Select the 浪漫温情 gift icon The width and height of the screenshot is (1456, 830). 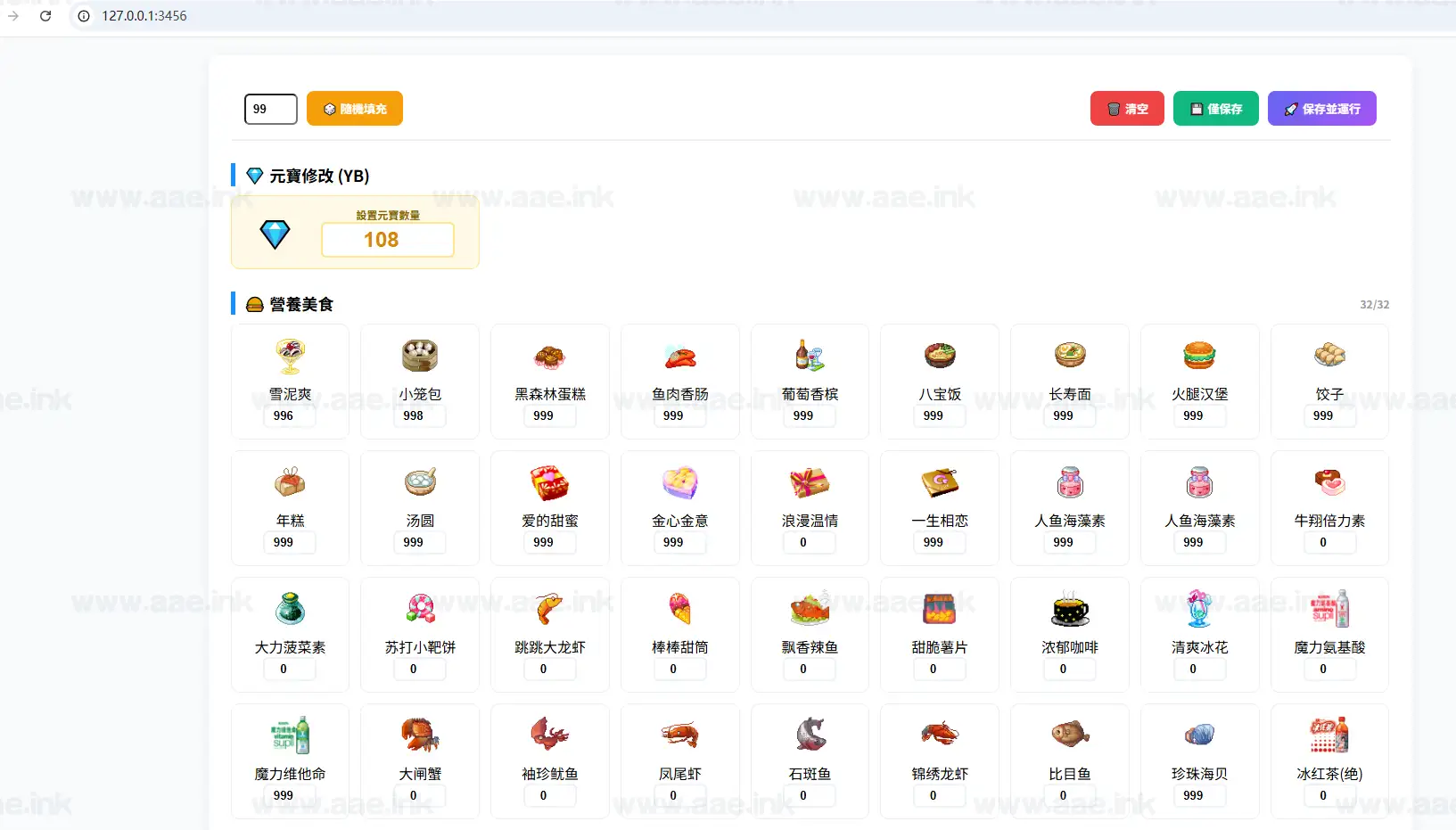coord(810,482)
